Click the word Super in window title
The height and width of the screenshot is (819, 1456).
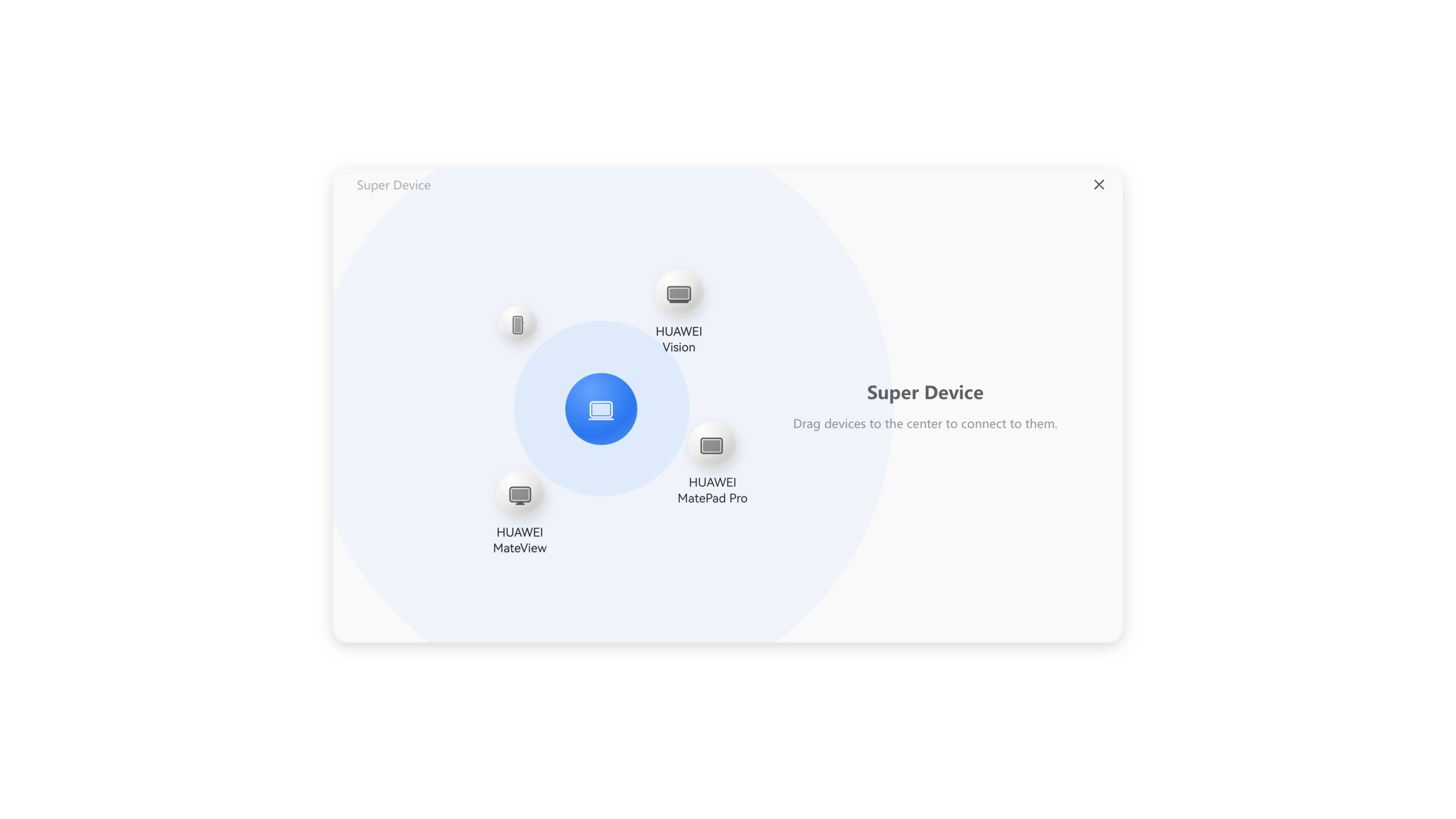tap(373, 185)
